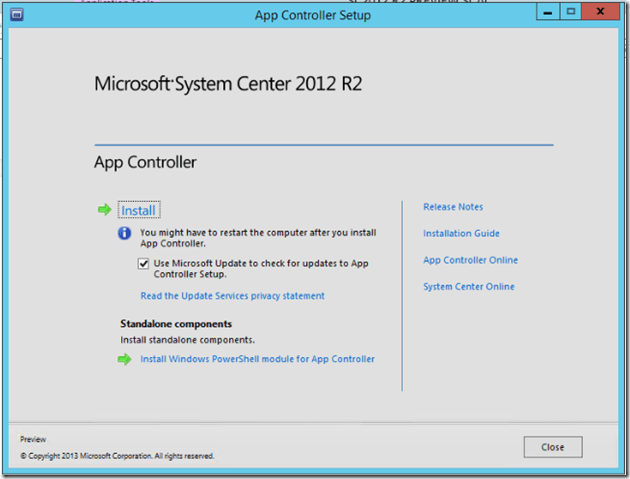The height and width of the screenshot is (479, 630).
Task: Click the App Controller Setup title bar text
Action: click(313, 15)
